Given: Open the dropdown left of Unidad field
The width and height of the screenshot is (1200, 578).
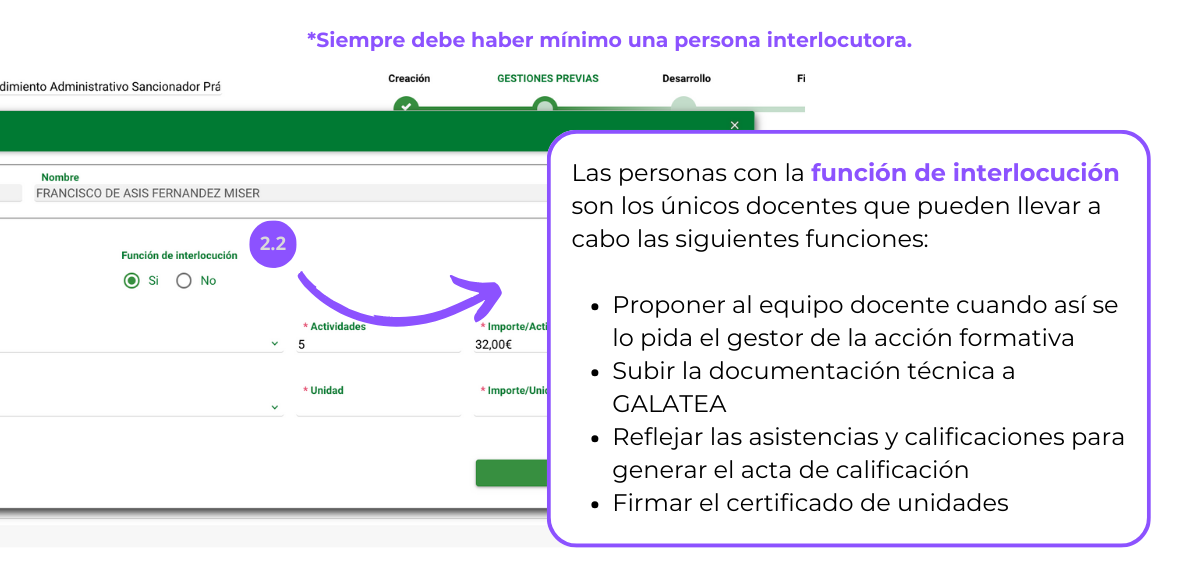Looking at the screenshot, I should (x=275, y=407).
